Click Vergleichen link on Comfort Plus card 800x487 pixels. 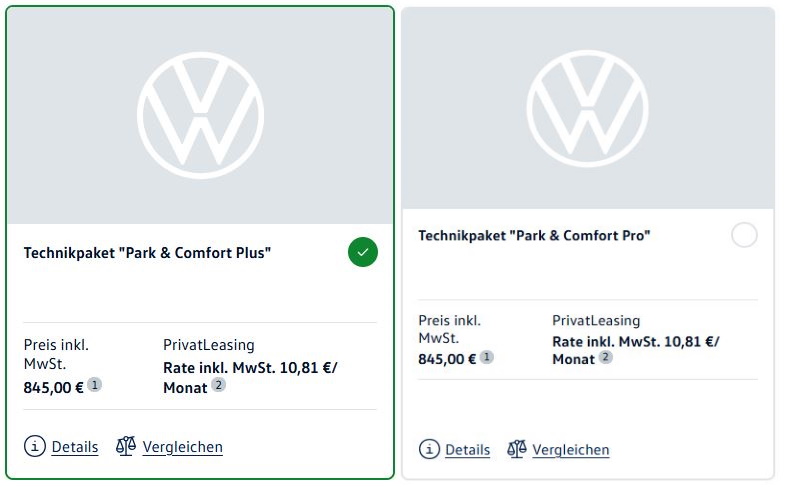tap(183, 447)
